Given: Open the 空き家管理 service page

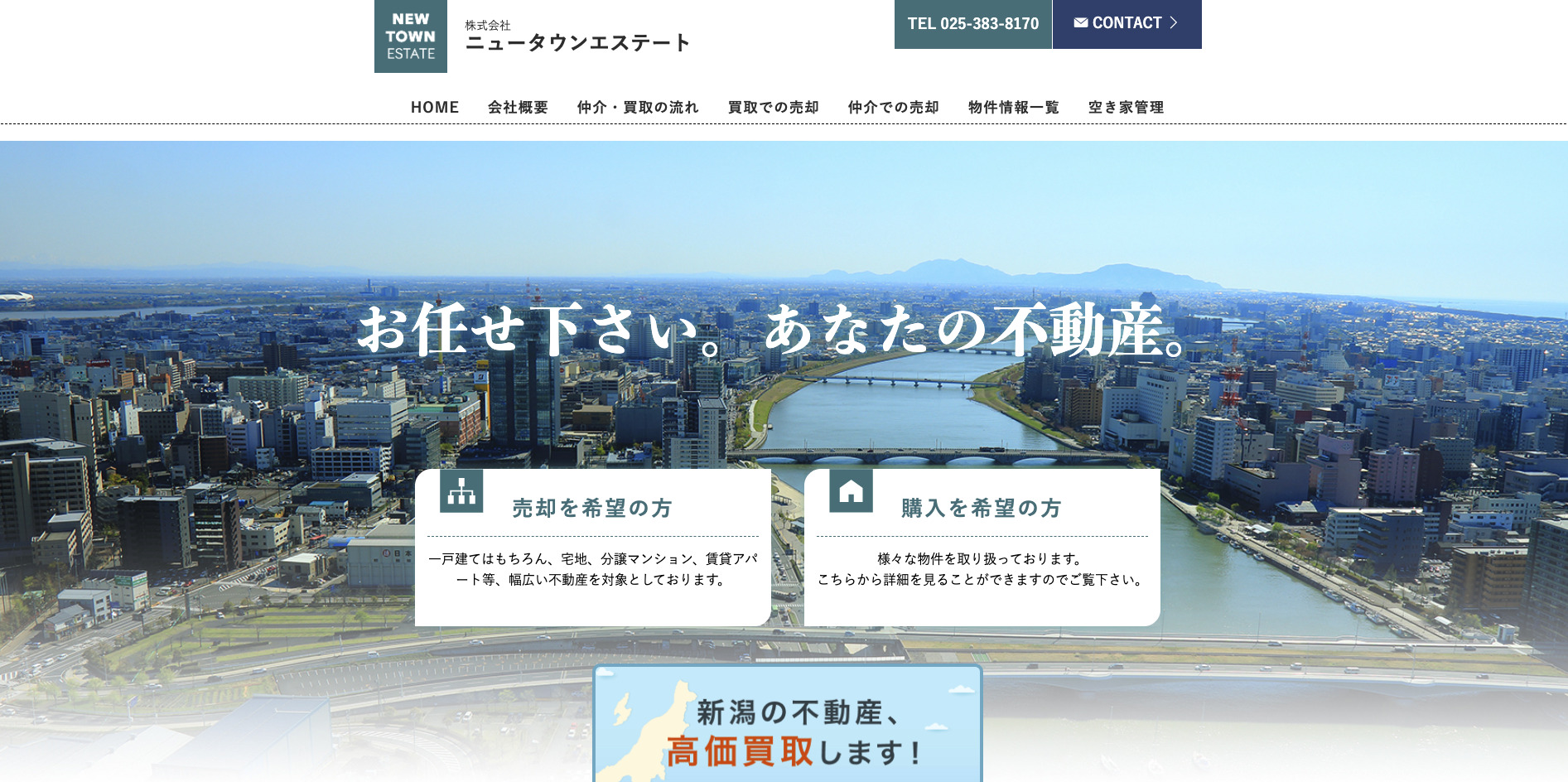Looking at the screenshot, I should pos(1127,107).
